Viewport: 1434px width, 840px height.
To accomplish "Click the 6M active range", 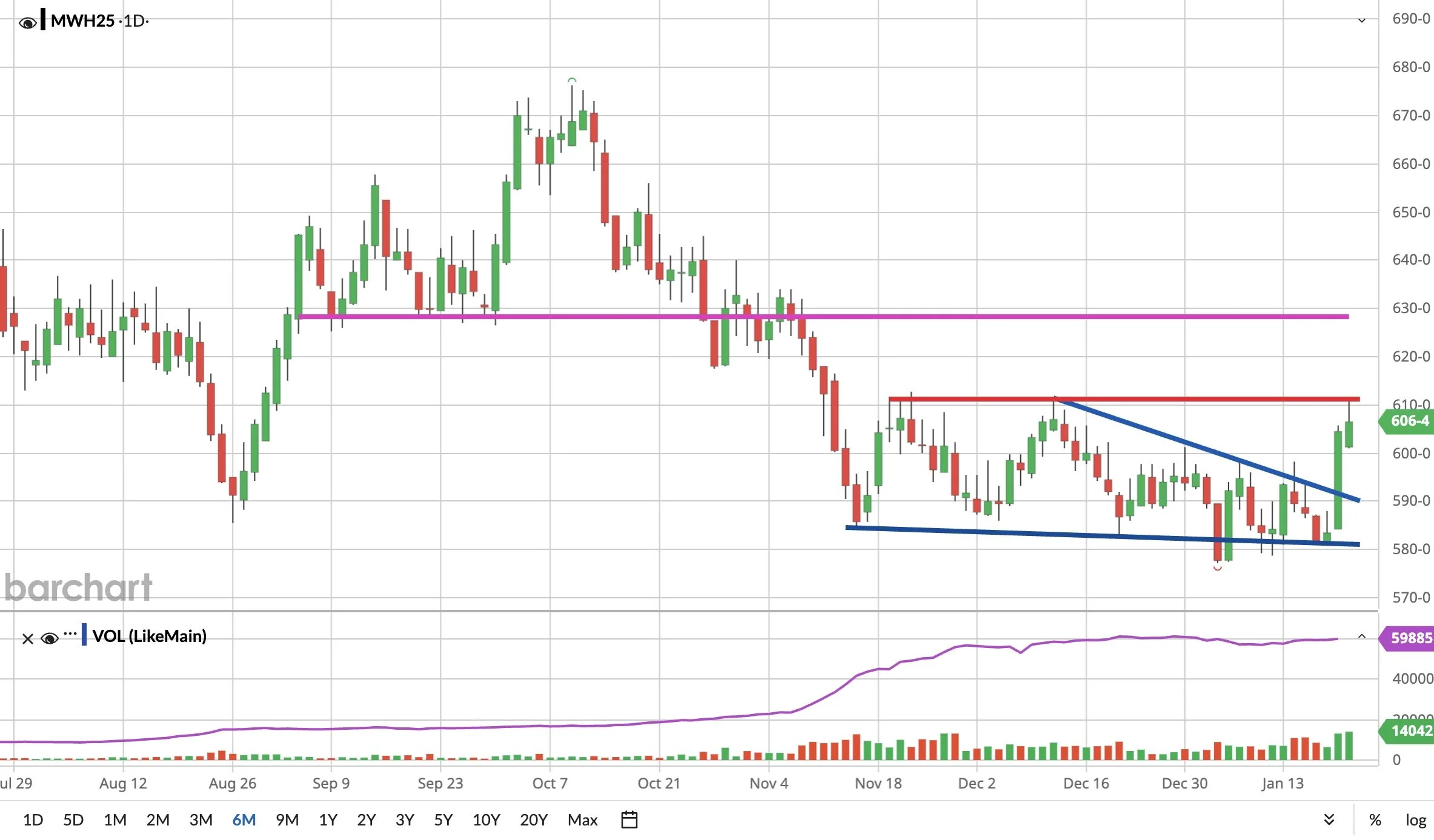I will [x=244, y=819].
